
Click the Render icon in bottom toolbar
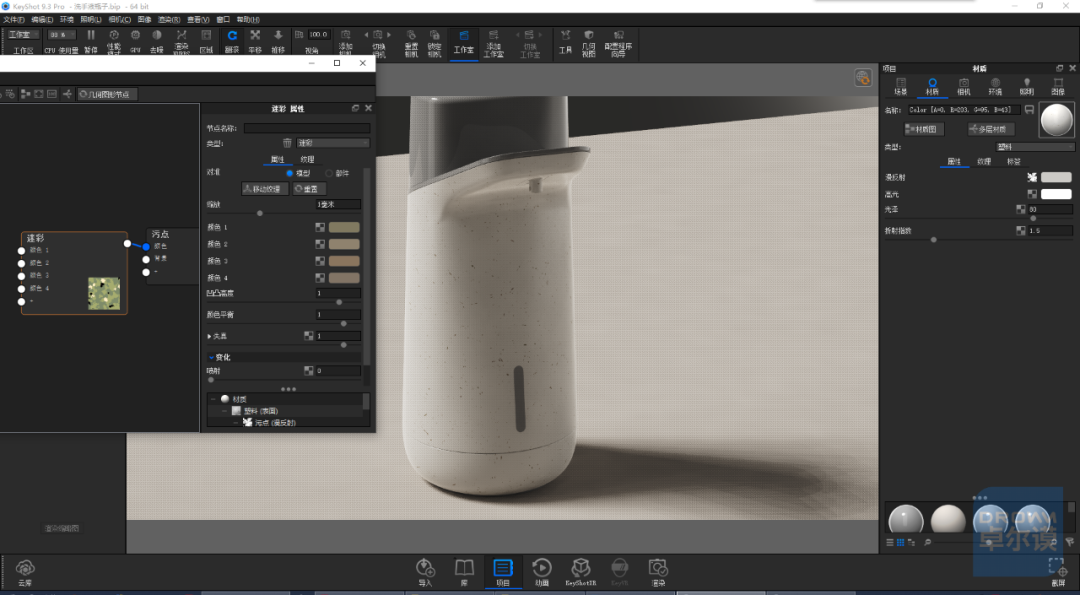(658, 572)
